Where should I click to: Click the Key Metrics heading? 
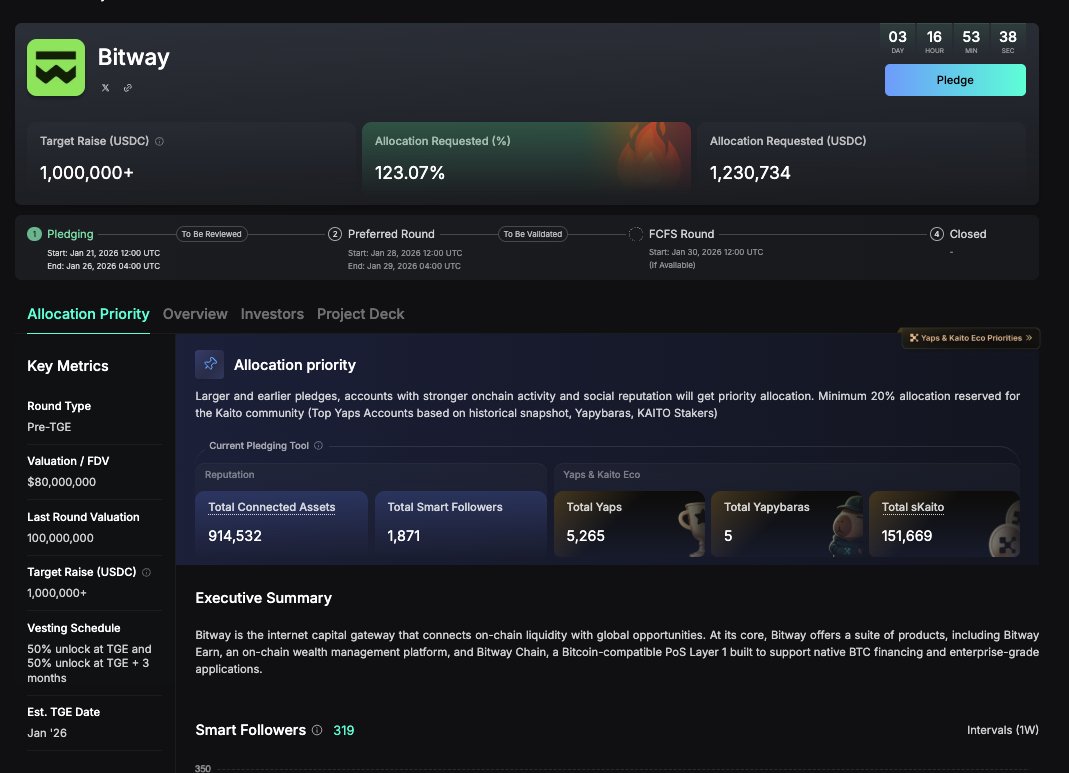[x=67, y=366]
